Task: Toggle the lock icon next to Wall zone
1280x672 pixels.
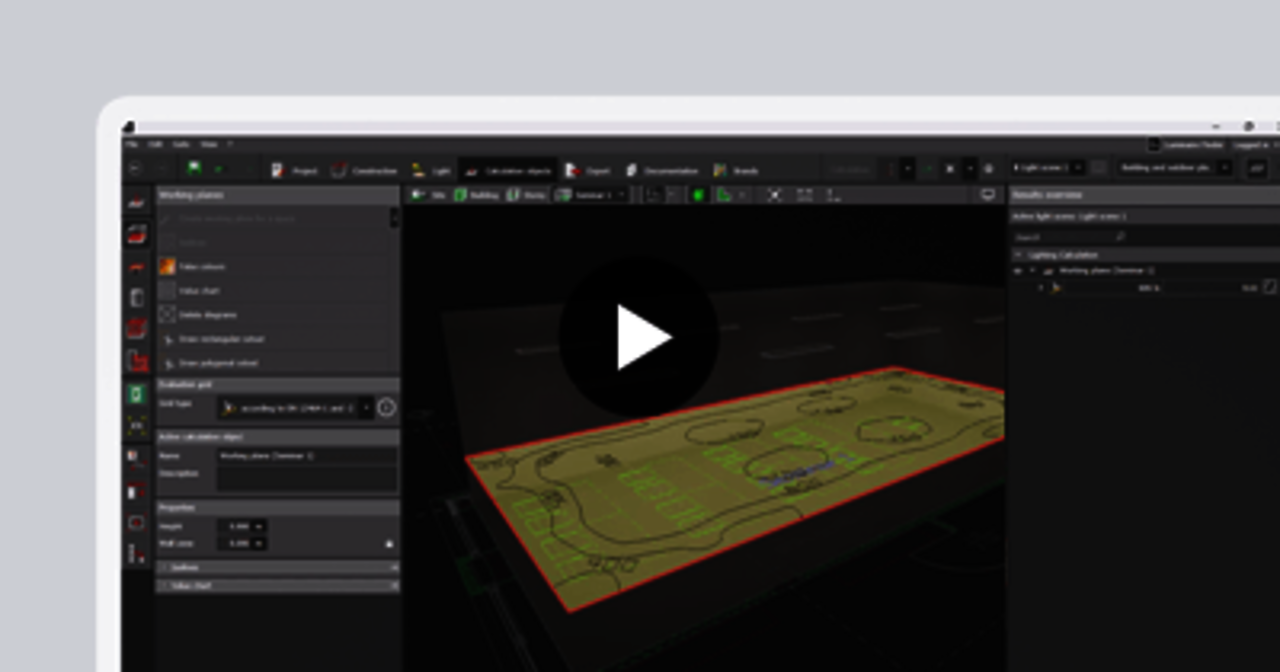Action: tap(389, 544)
